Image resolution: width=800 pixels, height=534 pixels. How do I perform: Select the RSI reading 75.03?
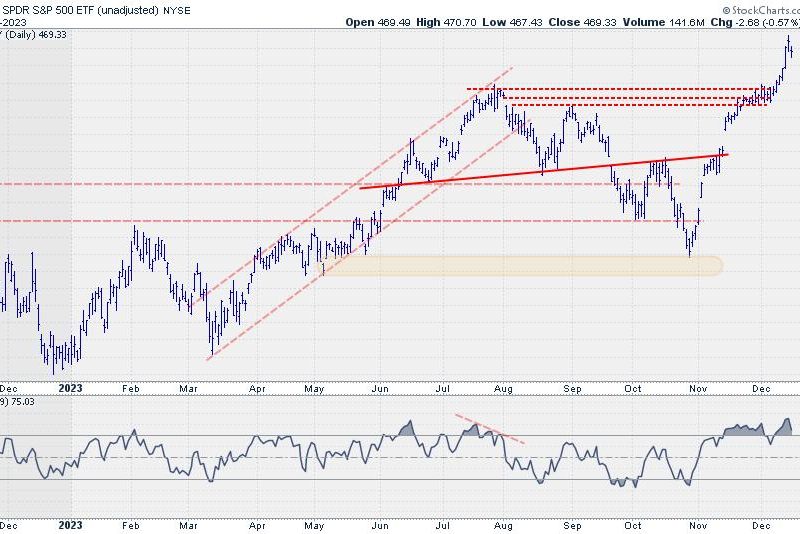click(23, 401)
